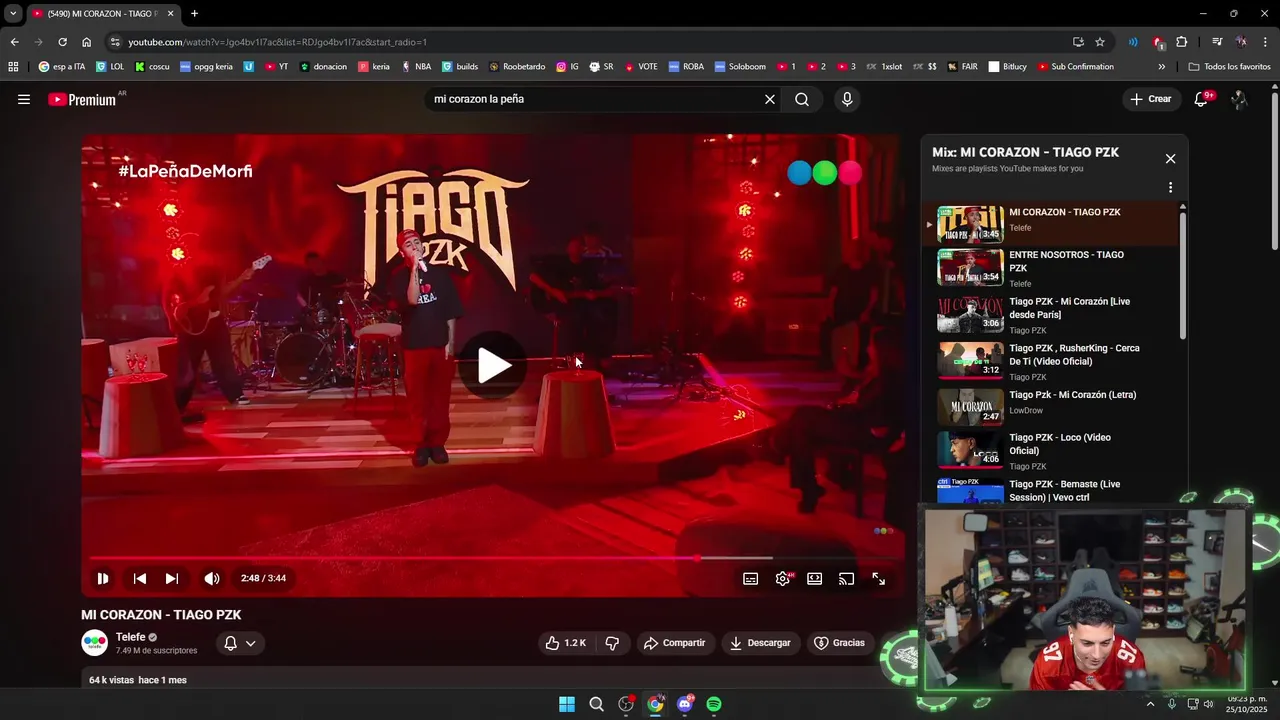The width and height of the screenshot is (1280, 720).
Task: Click the large play button overlay on video
Action: [x=493, y=365]
